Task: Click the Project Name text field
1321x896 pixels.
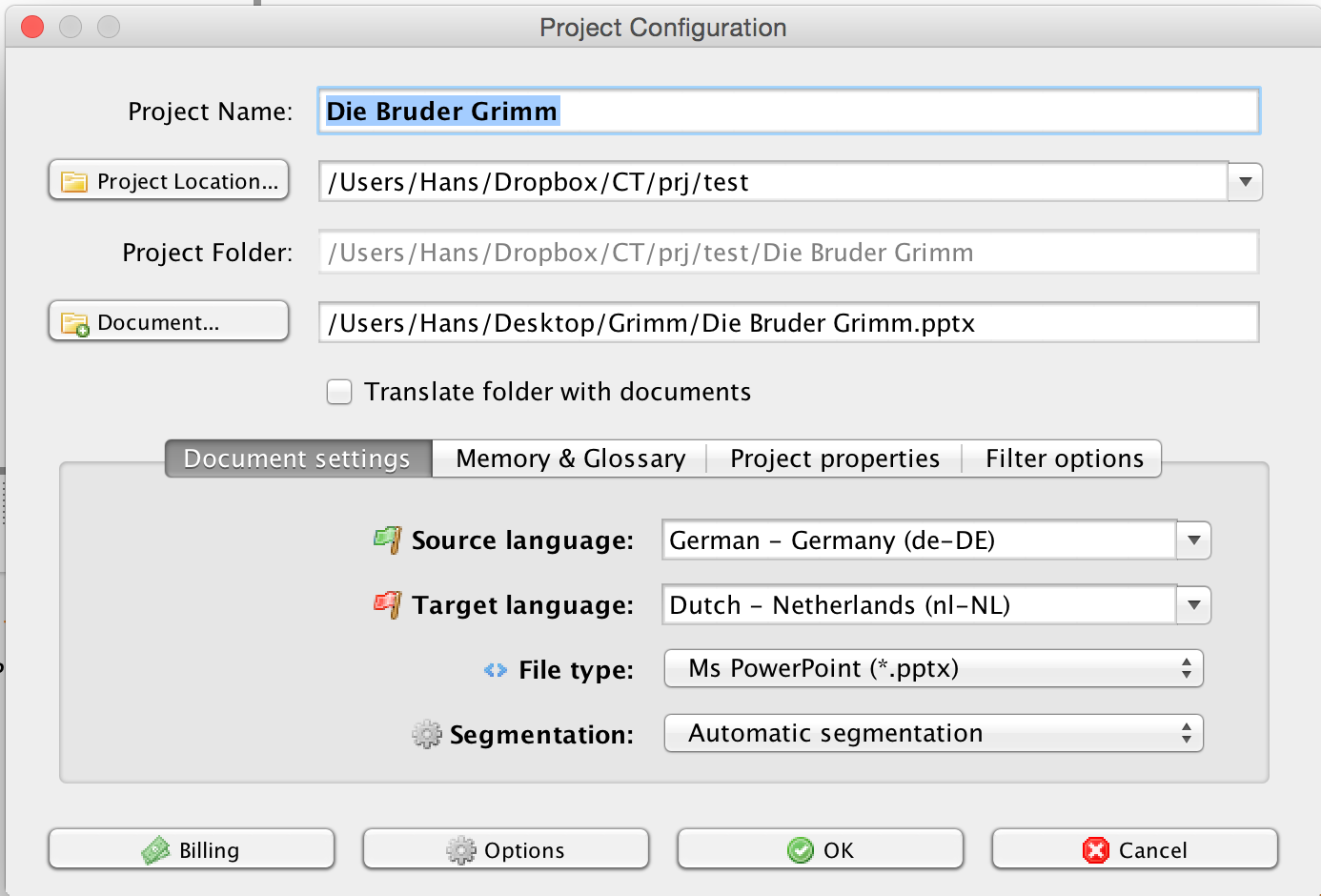Action: pos(788,112)
